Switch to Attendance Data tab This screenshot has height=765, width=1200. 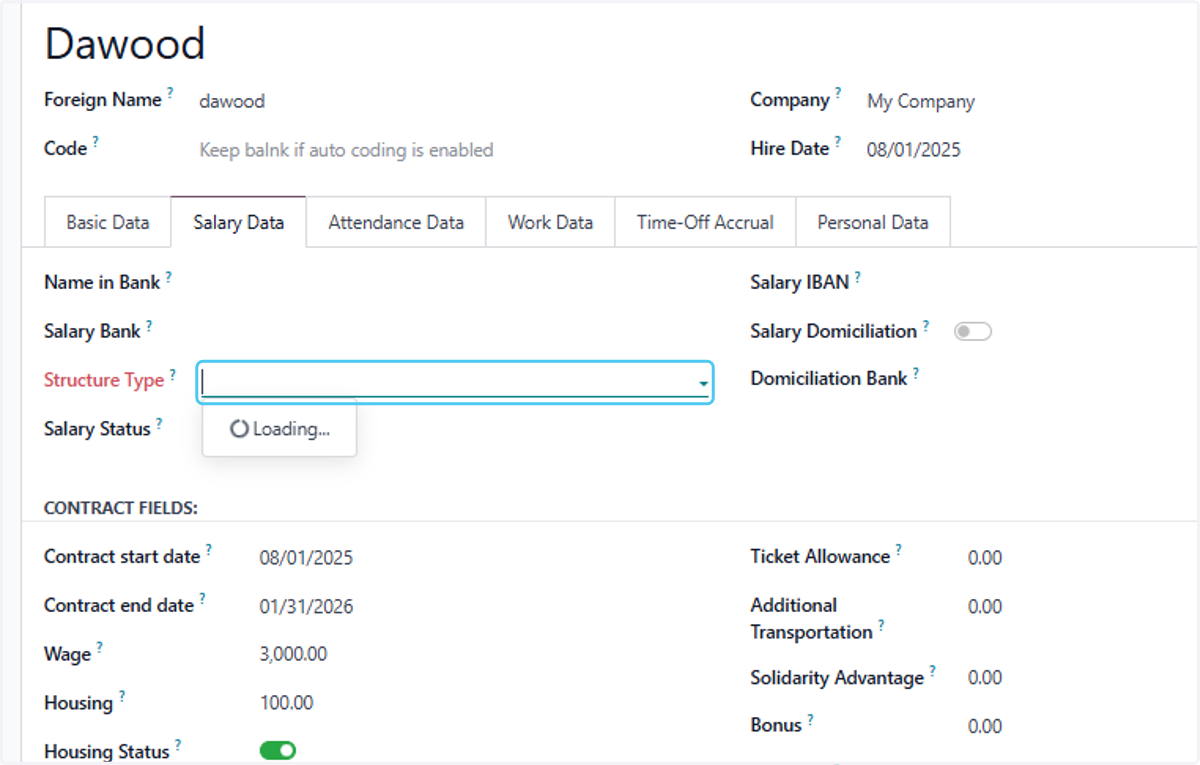pos(396,222)
